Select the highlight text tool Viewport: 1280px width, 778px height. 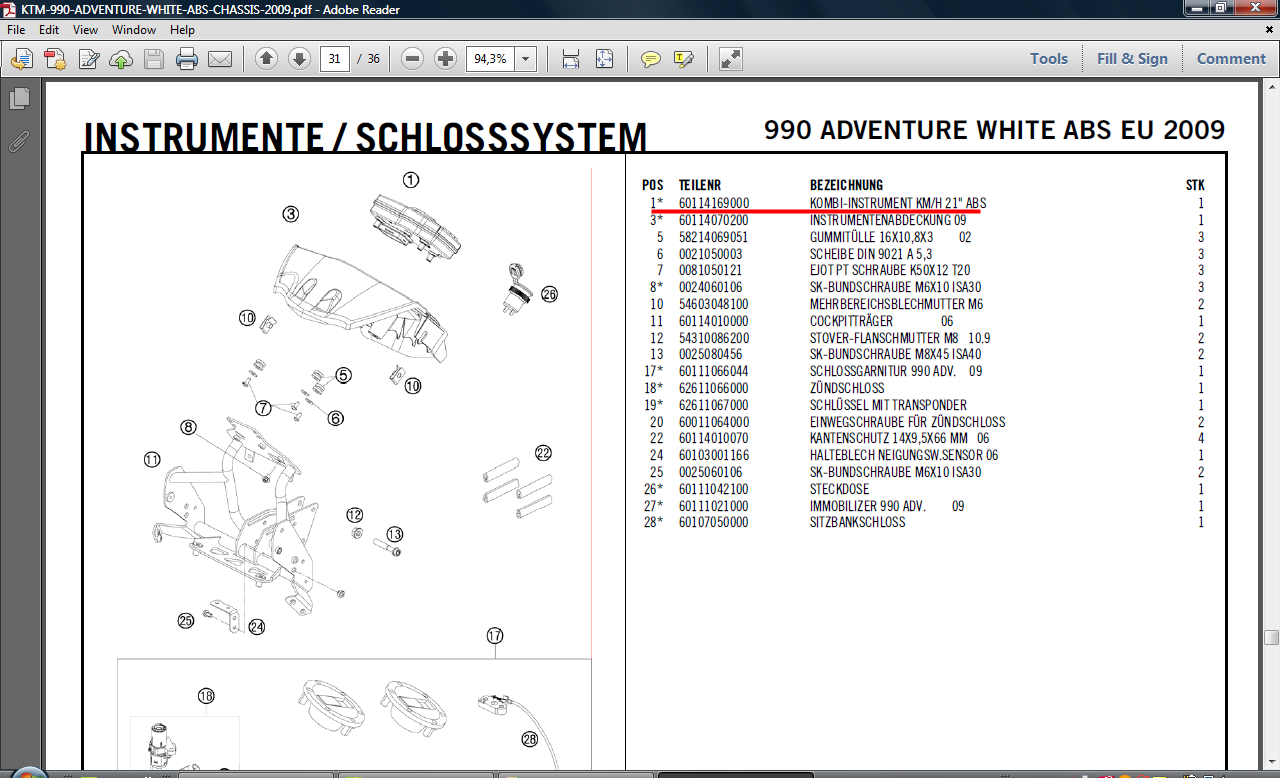(684, 59)
